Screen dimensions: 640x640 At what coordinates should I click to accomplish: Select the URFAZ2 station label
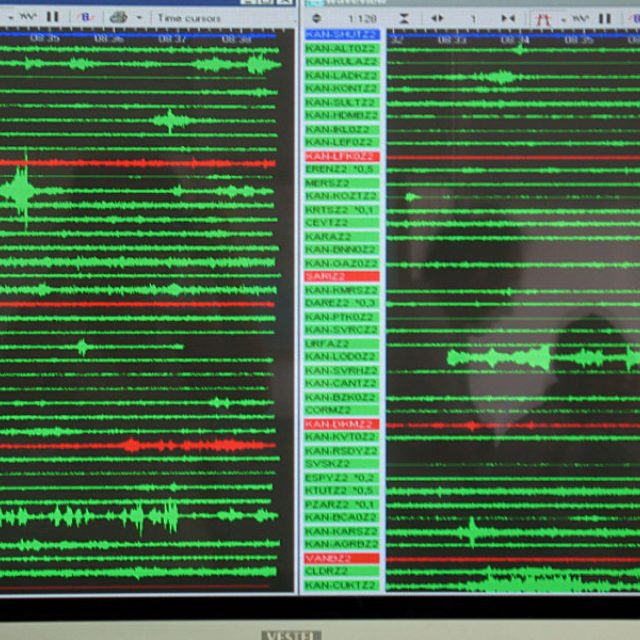tap(341, 343)
